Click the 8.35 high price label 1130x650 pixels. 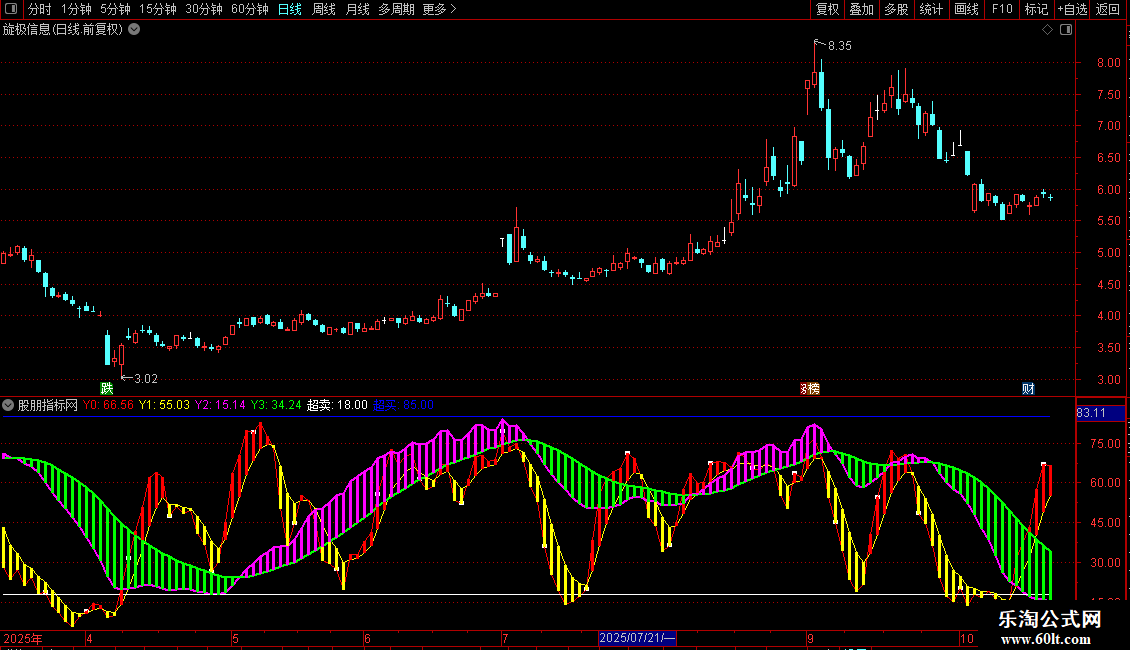(x=840, y=45)
